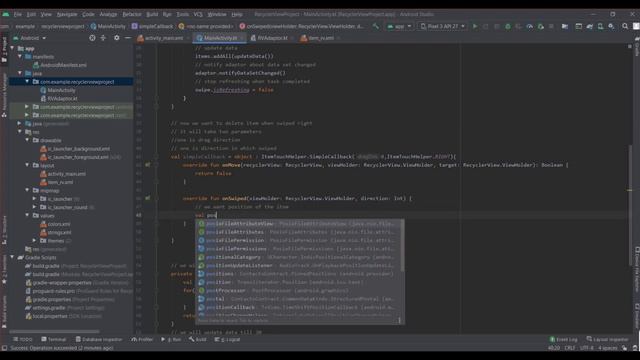This screenshot has height=360, width=640.
Task: Start debugging with the green bug icon
Action: coord(508,26)
